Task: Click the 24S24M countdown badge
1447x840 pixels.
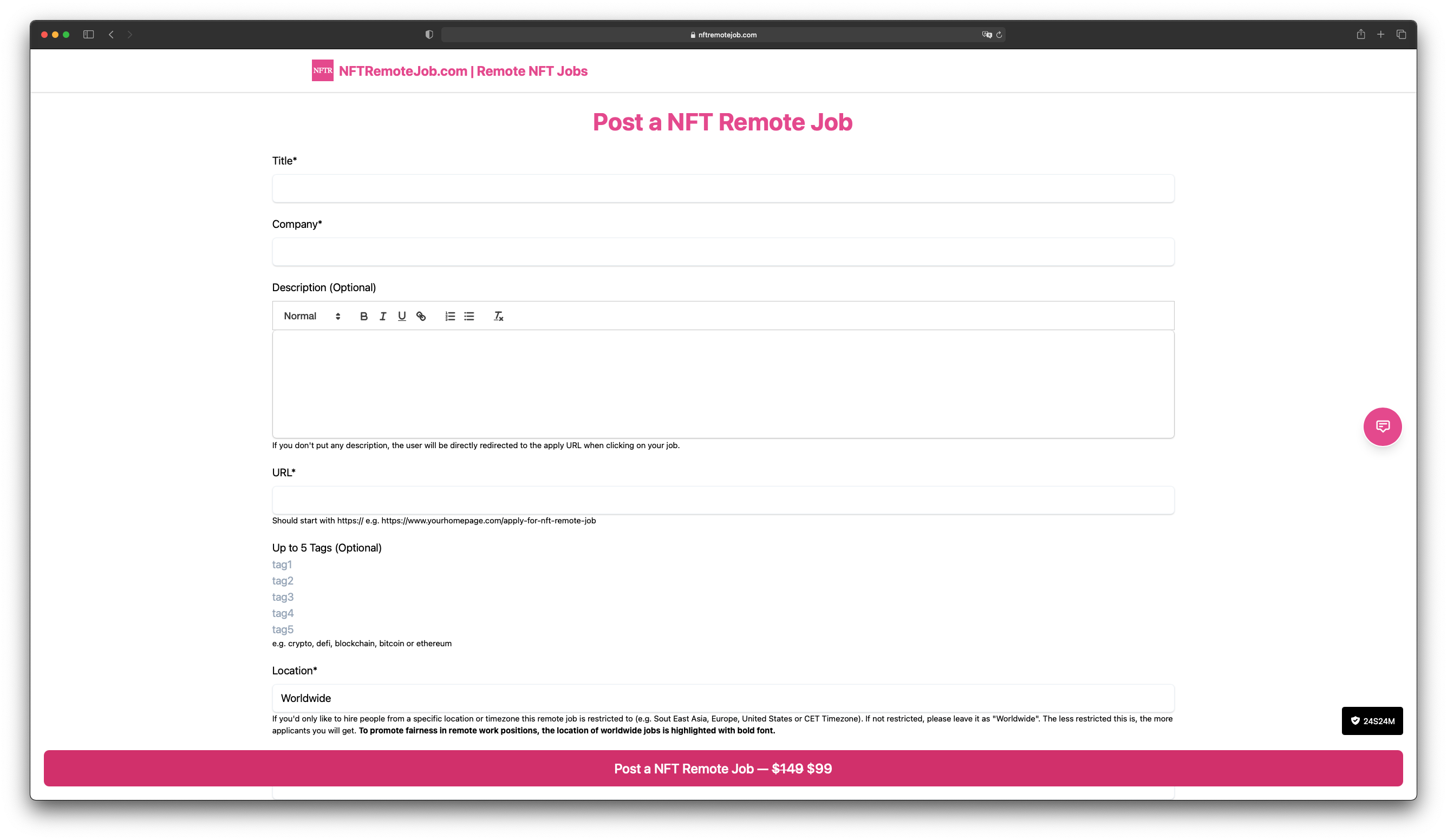Action: (1372, 720)
